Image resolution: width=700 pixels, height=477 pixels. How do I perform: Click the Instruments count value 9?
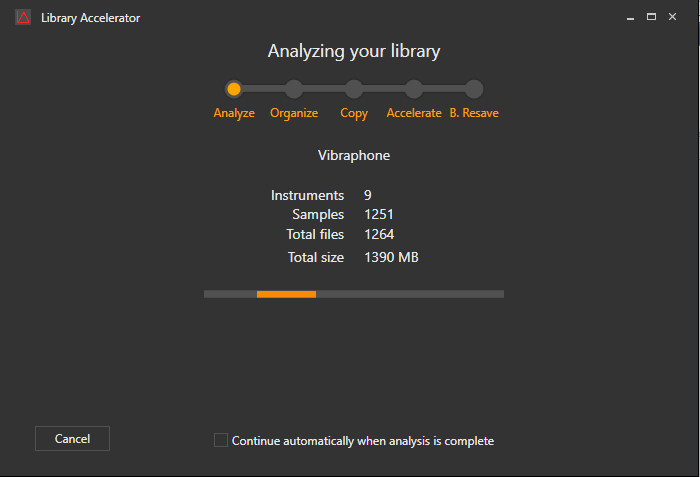pos(368,195)
